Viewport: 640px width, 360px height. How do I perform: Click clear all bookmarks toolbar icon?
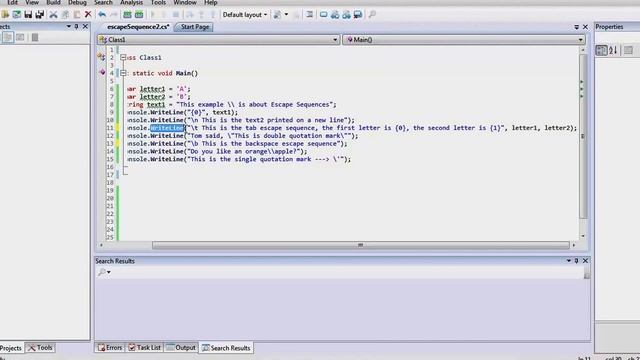coord(358,15)
